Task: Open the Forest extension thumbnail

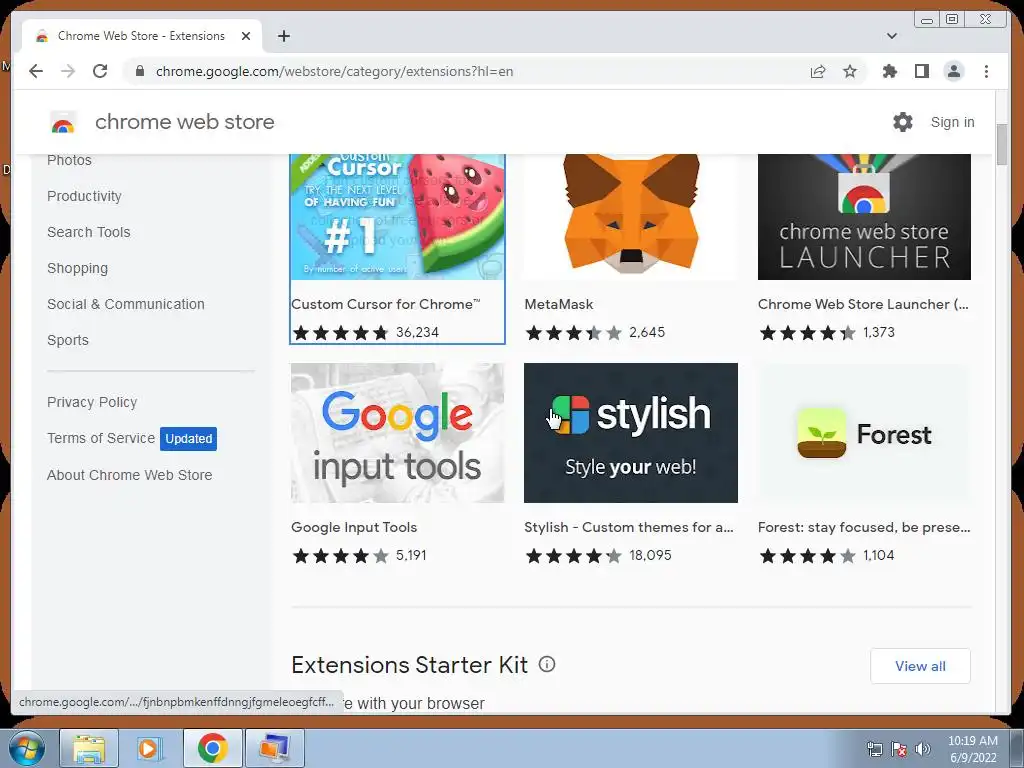Action: [x=864, y=433]
